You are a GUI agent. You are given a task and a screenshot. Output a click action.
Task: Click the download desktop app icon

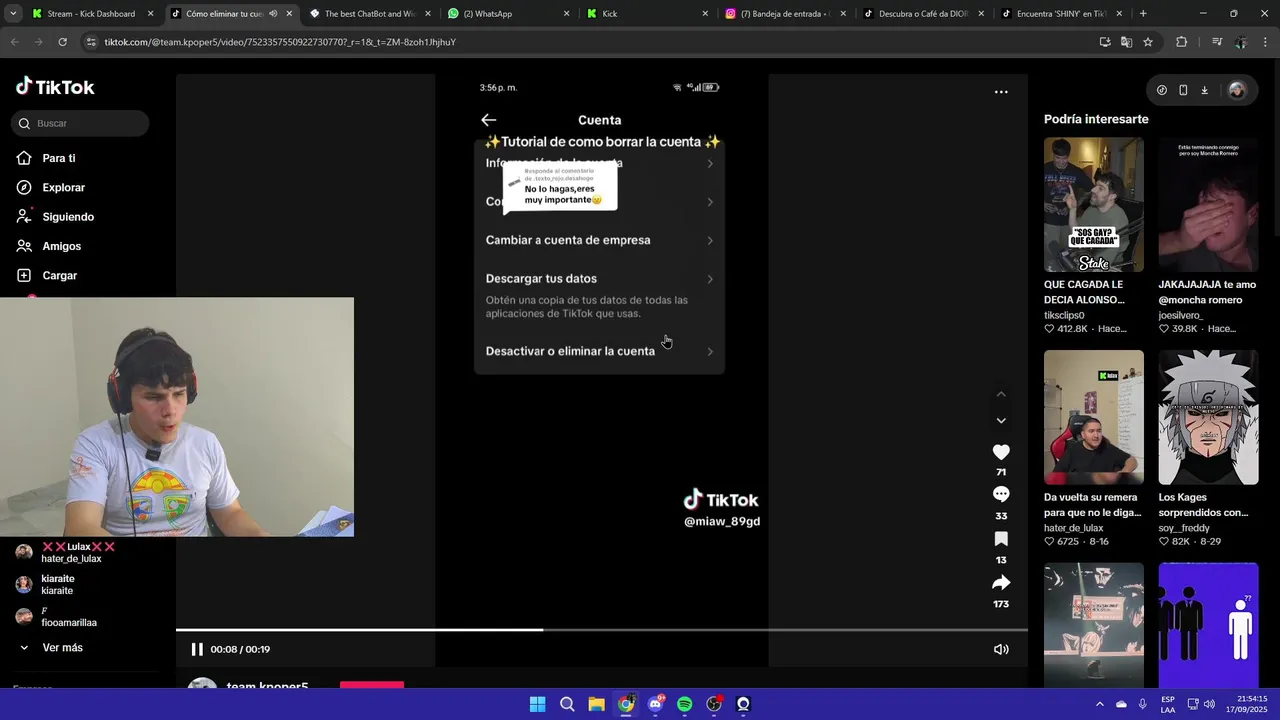(x=1204, y=90)
